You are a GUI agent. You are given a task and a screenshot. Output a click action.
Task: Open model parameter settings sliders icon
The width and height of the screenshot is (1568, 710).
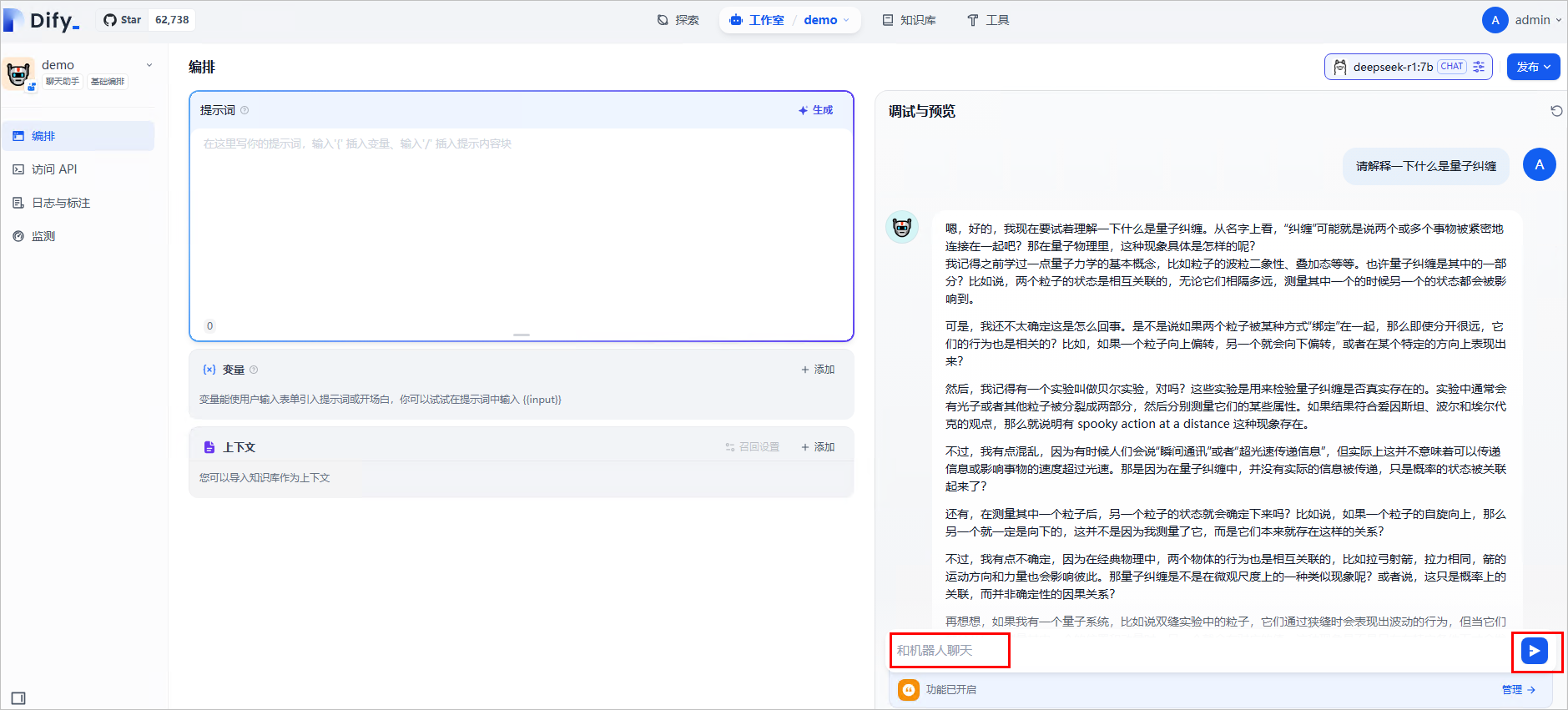pos(1479,67)
